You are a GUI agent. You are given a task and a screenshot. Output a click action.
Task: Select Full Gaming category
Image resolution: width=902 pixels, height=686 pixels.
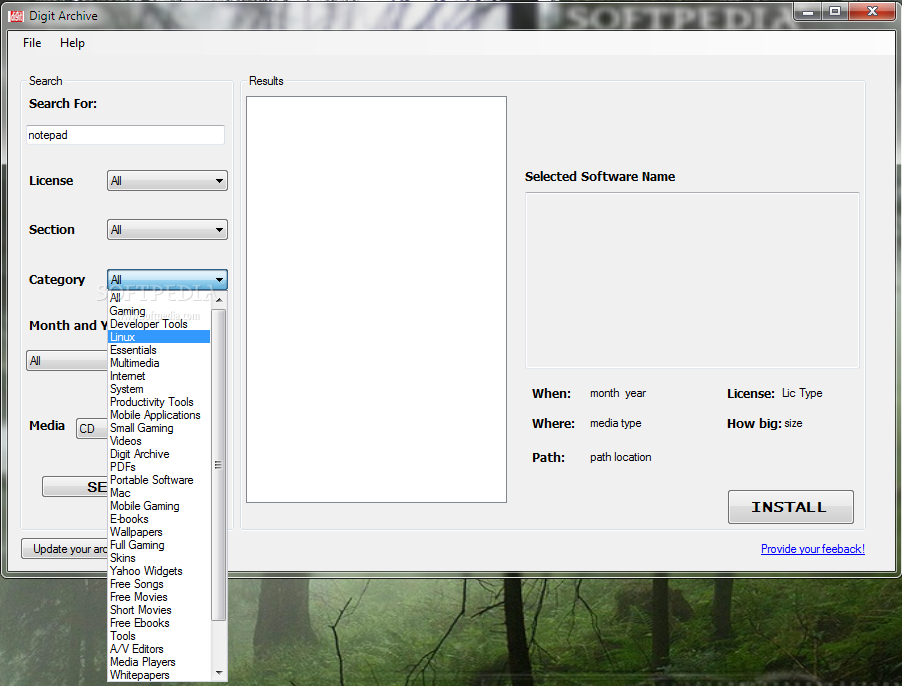point(159,545)
